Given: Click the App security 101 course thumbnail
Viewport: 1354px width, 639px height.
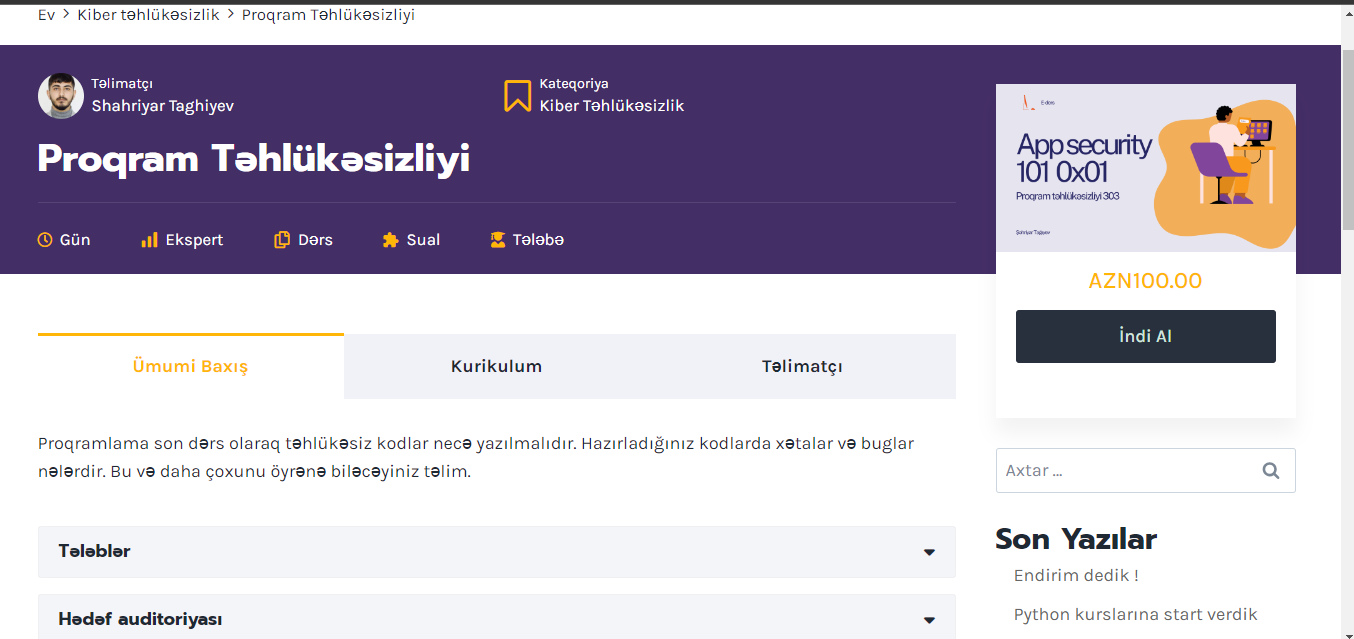Looking at the screenshot, I should (1145, 168).
